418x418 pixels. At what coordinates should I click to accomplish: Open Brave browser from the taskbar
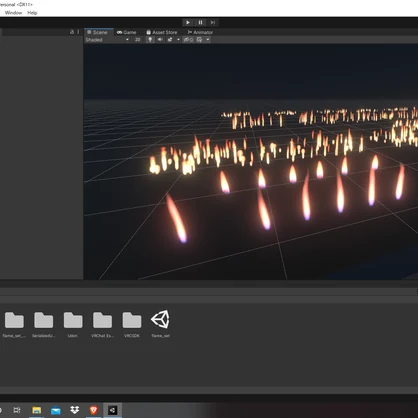tap(94, 410)
